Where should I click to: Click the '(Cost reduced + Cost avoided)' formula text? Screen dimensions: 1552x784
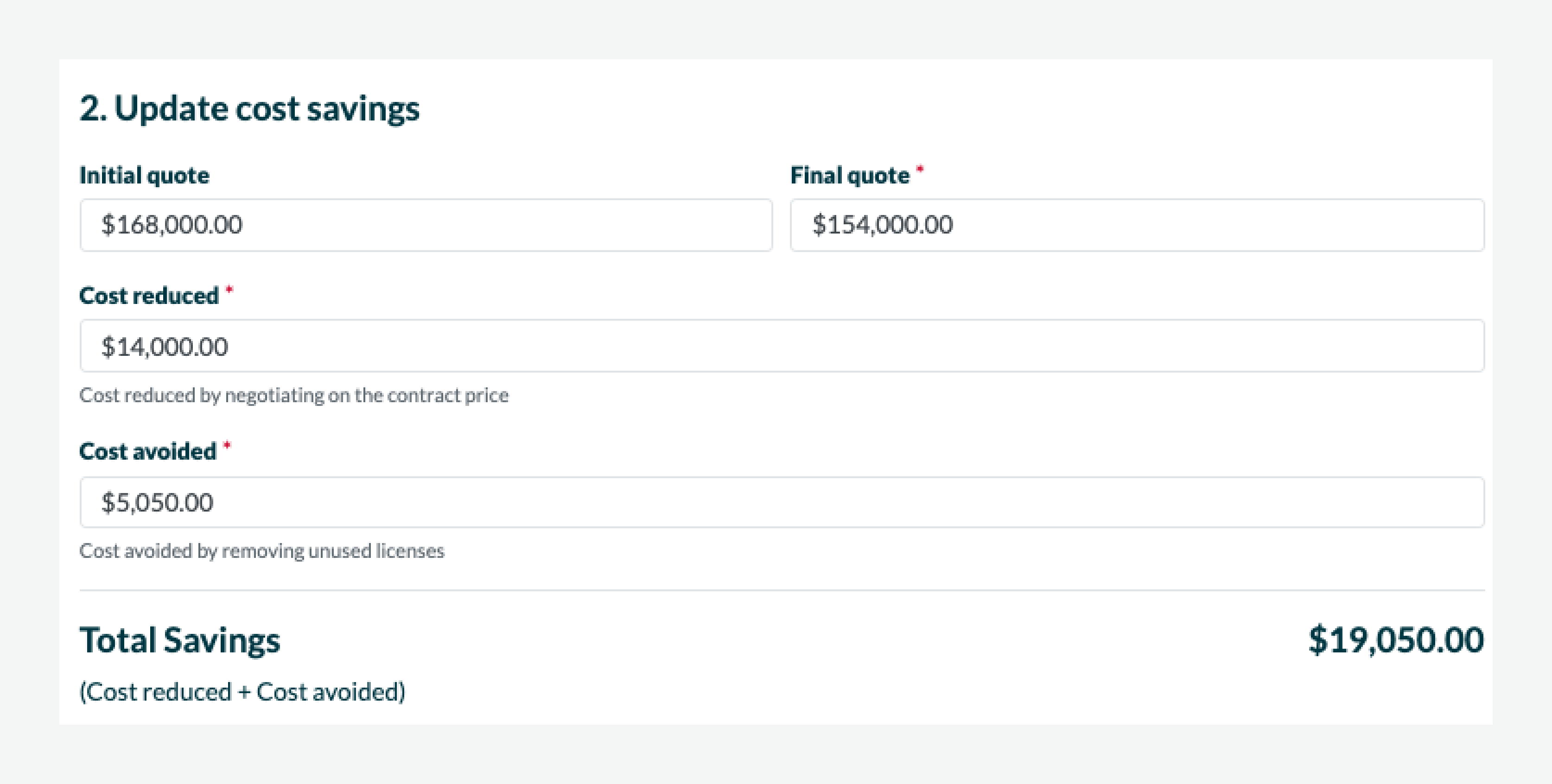[242, 692]
